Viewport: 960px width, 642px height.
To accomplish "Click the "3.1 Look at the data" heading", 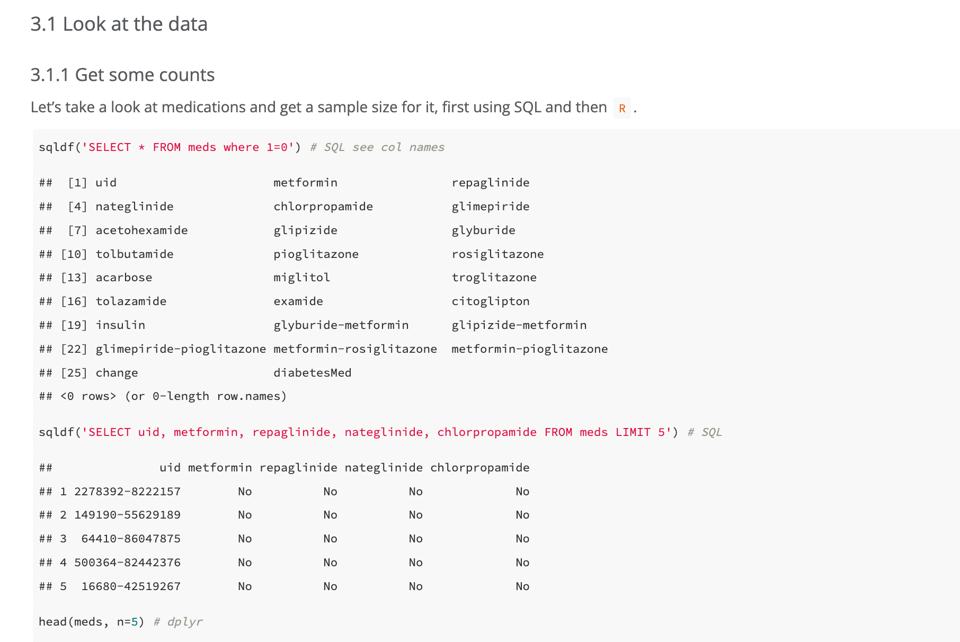I will (119, 24).
